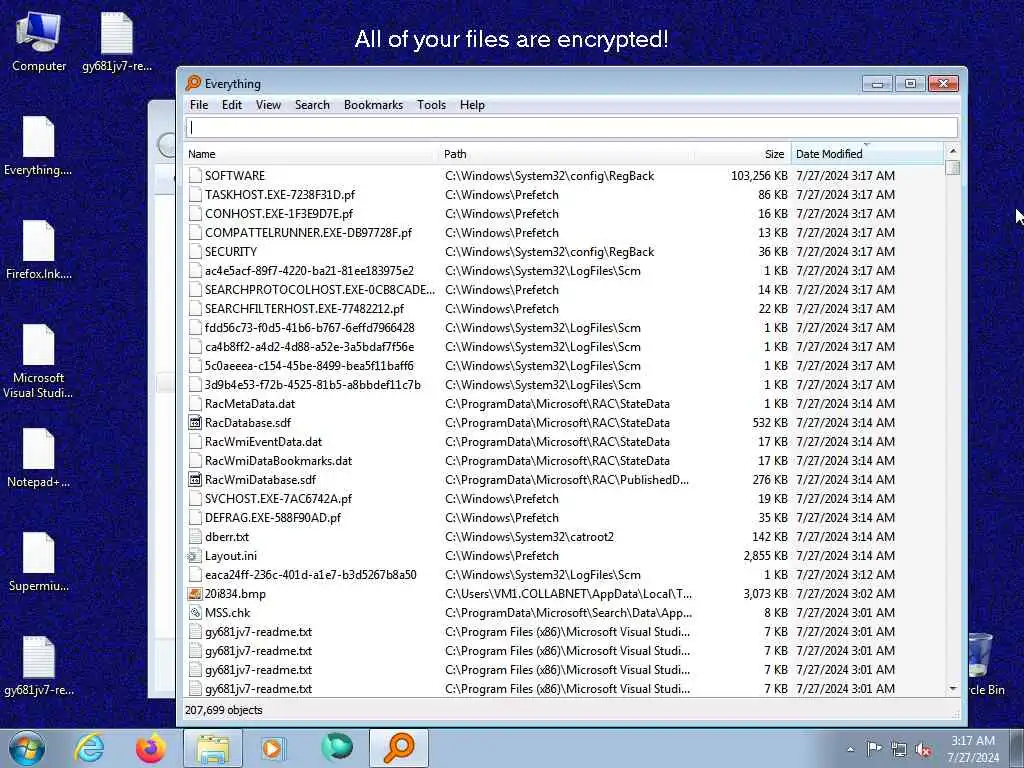Screen dimensions: 1024x768
Task: Select RacMetaData.dat in results
Action: coord(564,404)
